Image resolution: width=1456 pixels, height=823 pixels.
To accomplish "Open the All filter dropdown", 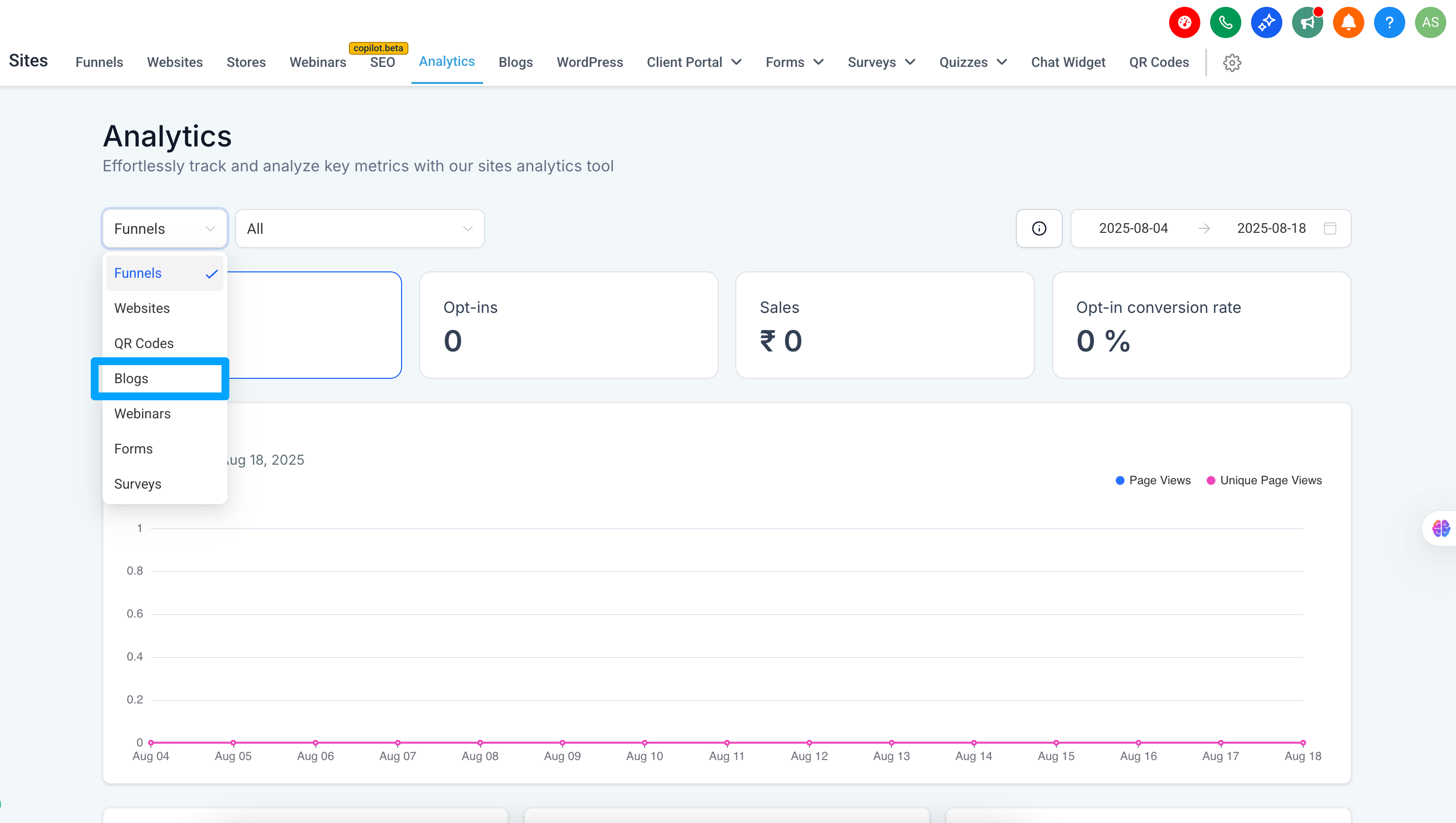I will point(360,228).
